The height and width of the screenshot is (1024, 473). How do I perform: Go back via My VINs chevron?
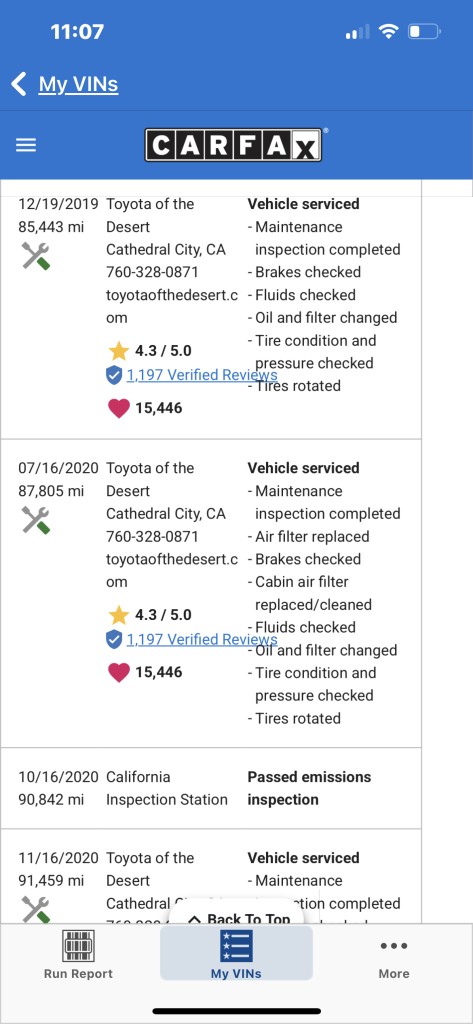[20, 84]
